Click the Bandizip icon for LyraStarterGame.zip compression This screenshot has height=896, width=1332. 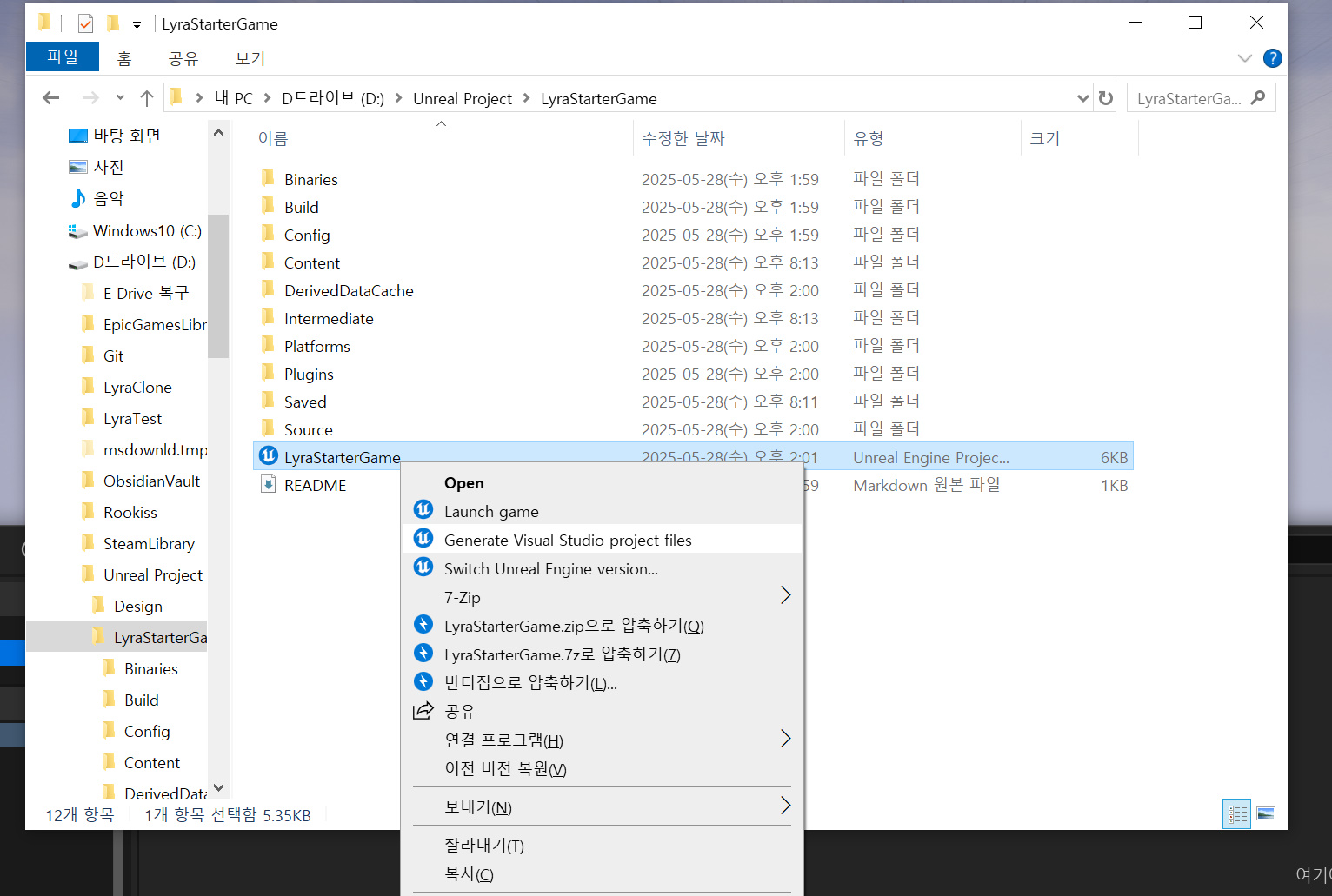click(x=423, y=625)
